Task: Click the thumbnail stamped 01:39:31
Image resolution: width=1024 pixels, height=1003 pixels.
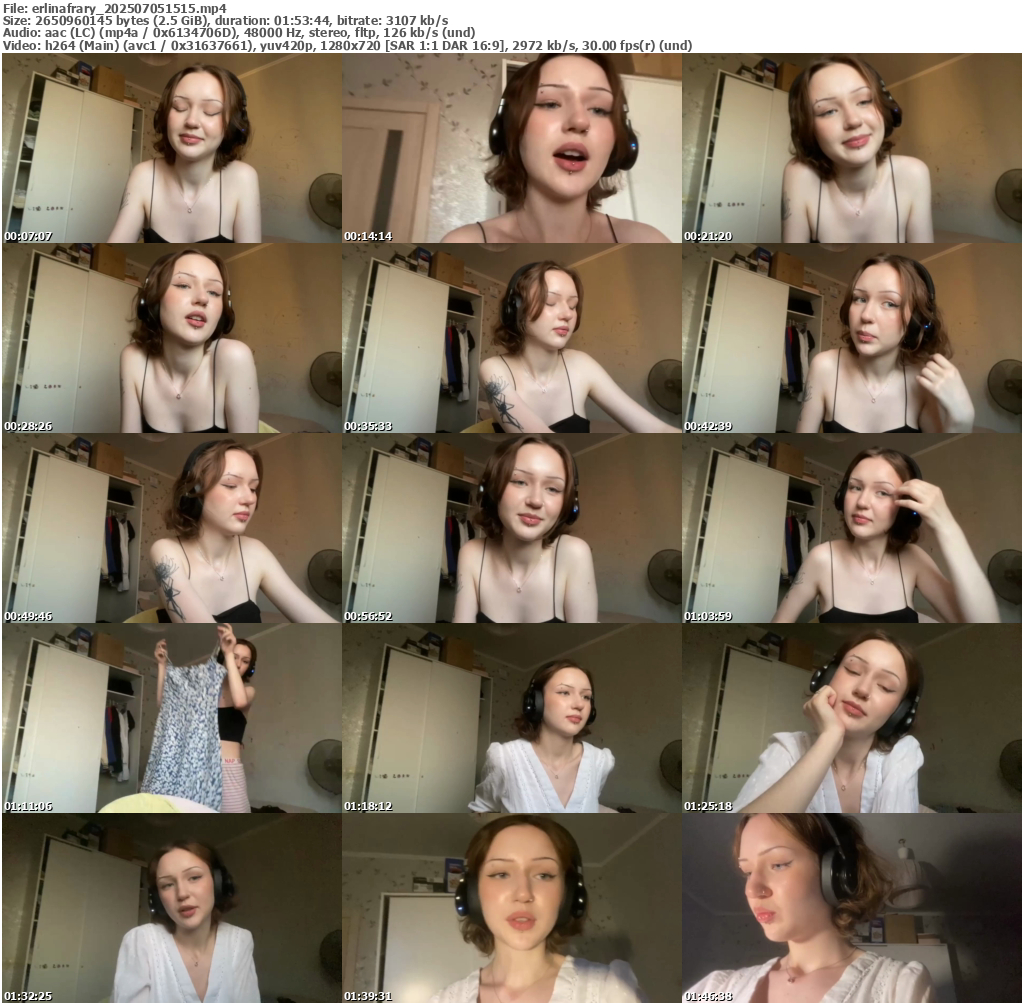Action: (x=512, y=908)
